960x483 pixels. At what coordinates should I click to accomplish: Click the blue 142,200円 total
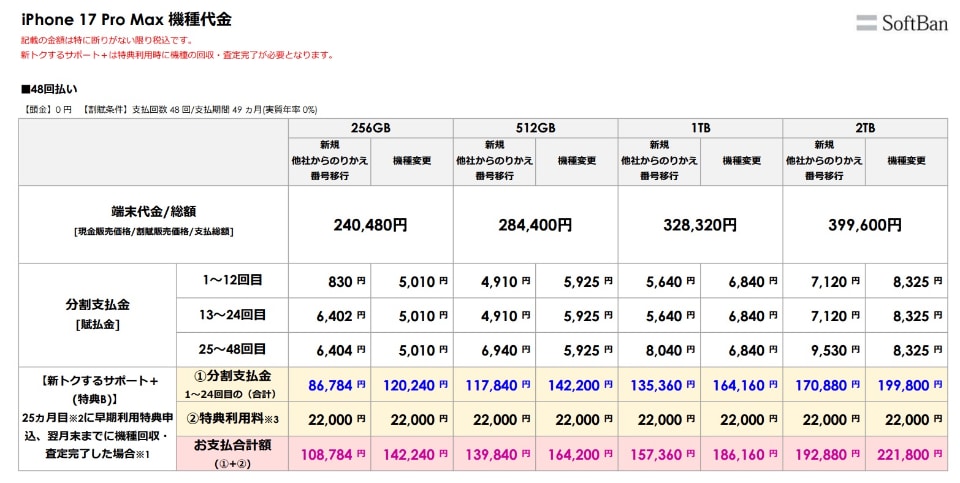pyautogui.click(x=577, y=385)
